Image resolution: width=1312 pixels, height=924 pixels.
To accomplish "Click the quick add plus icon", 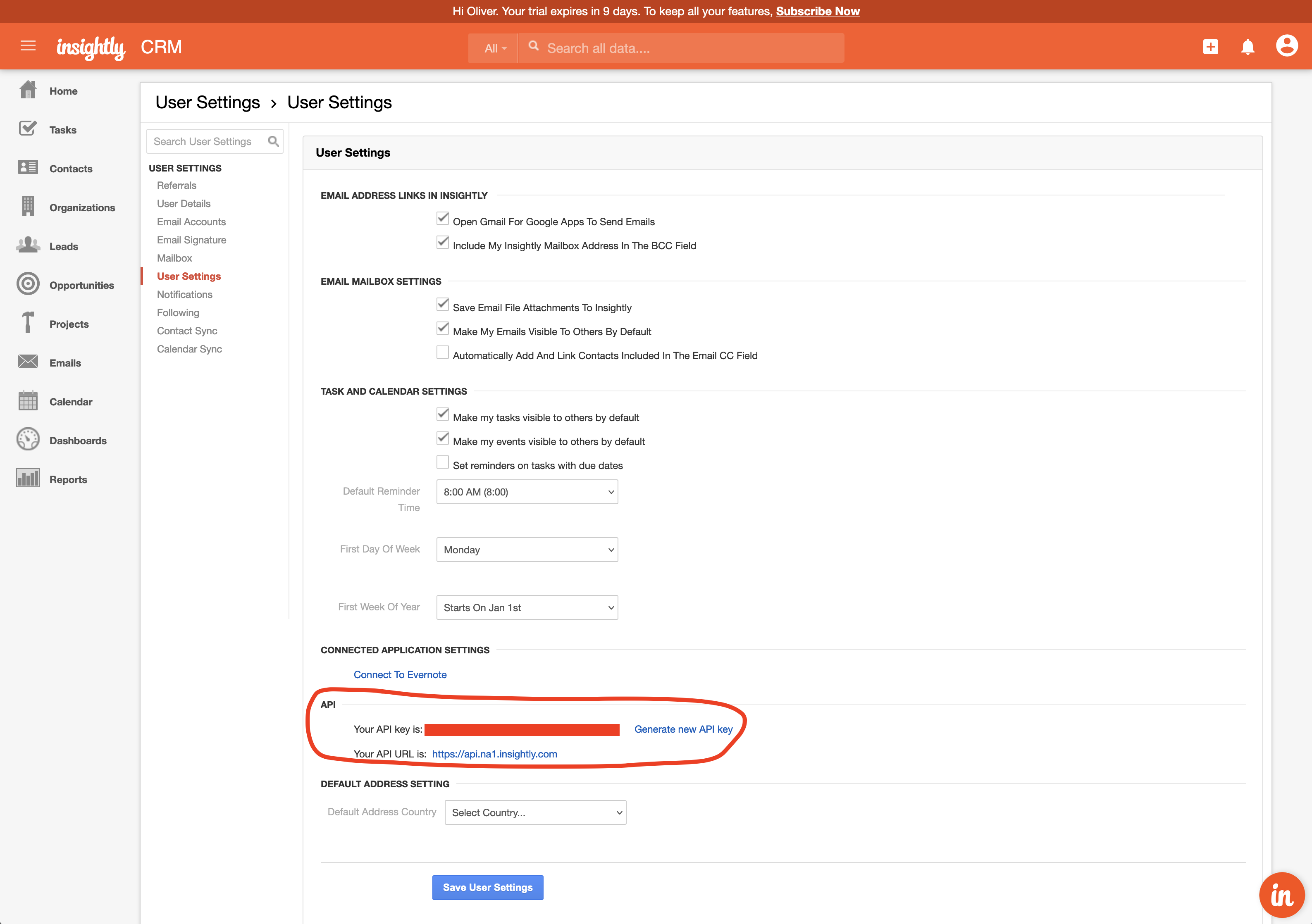I will click(1210, 47).
